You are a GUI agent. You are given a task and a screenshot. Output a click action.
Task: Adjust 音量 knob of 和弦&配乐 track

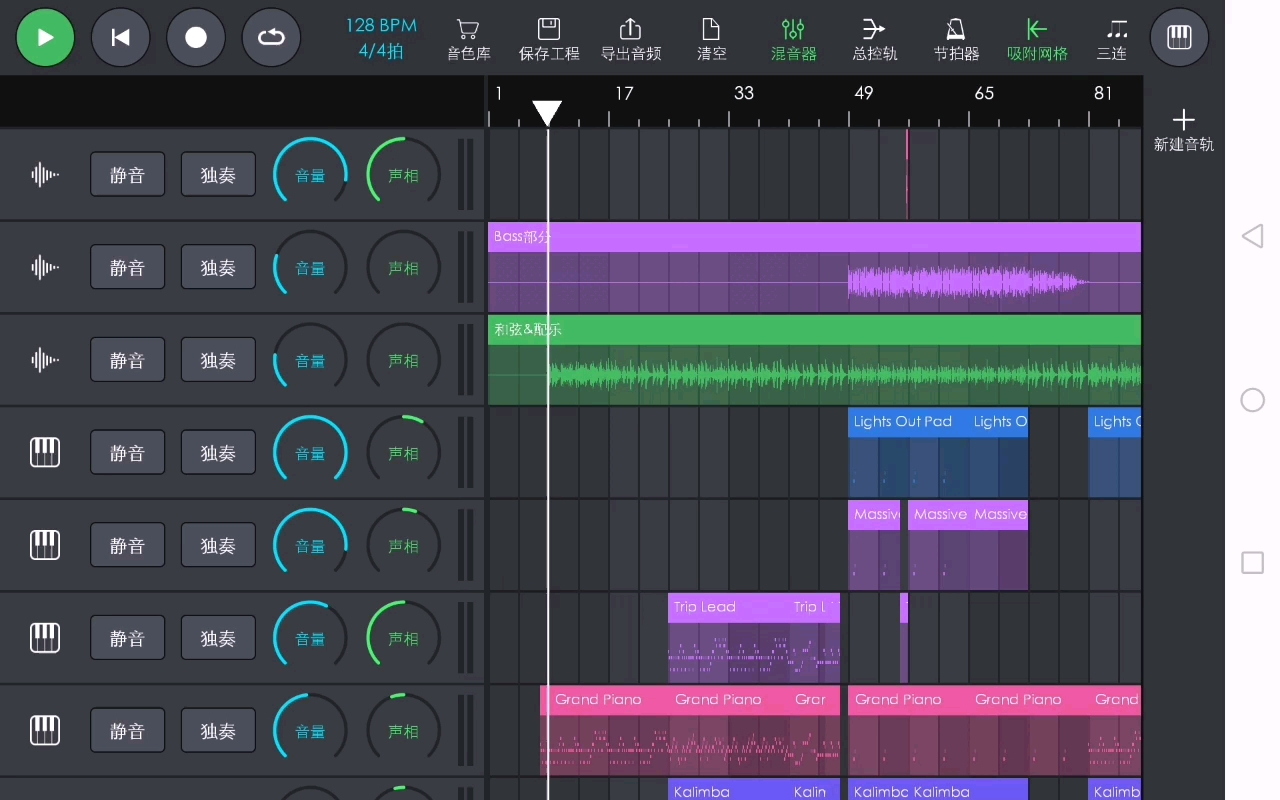click(x=310, y=360)
